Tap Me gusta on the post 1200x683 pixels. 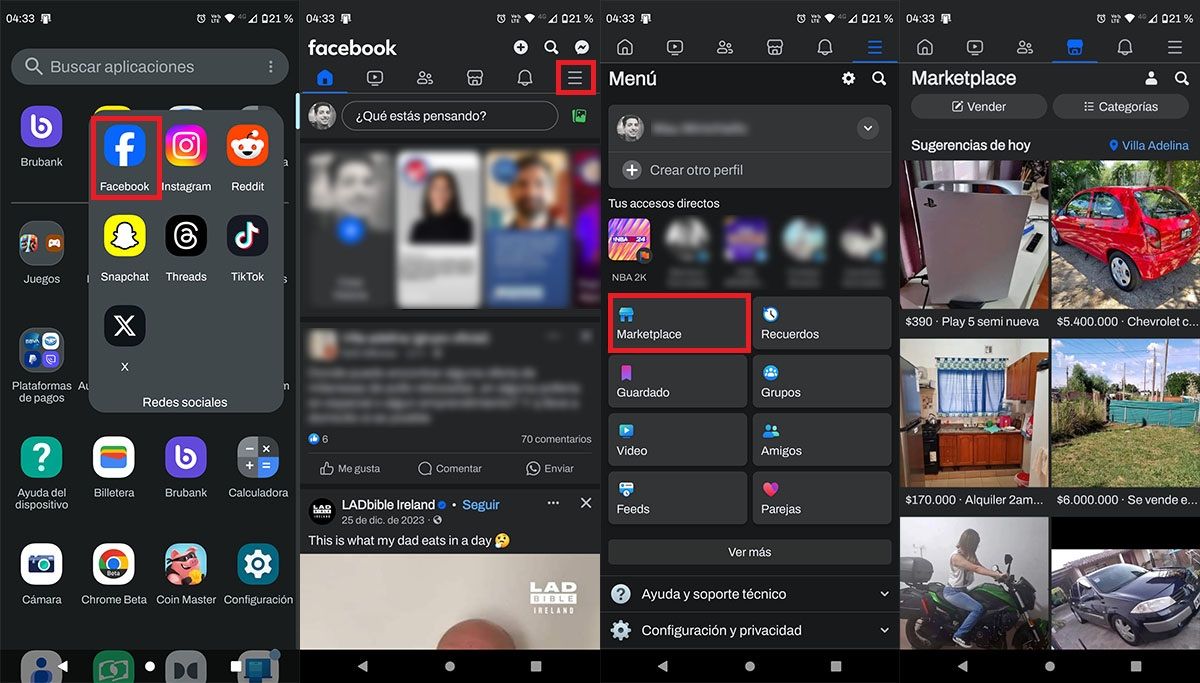(350, 468)
